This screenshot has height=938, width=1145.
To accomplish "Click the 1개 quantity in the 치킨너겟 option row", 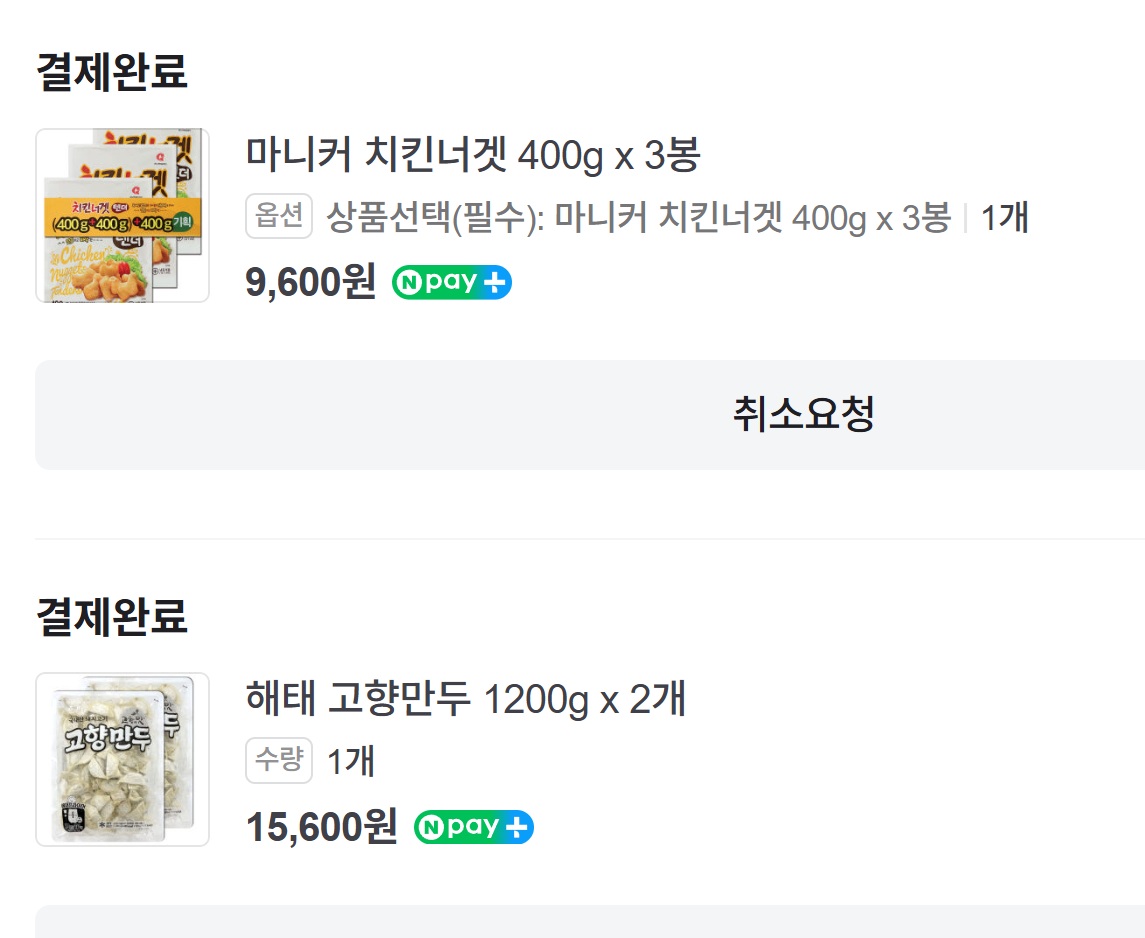I will (1004, 217).
